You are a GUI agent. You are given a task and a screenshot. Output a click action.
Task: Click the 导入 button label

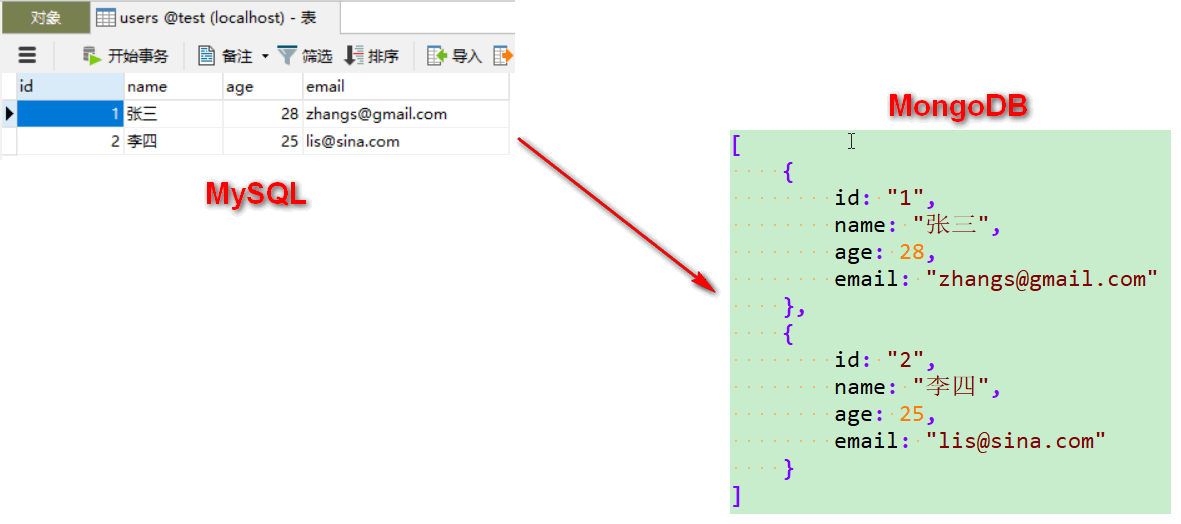[466, 56]
